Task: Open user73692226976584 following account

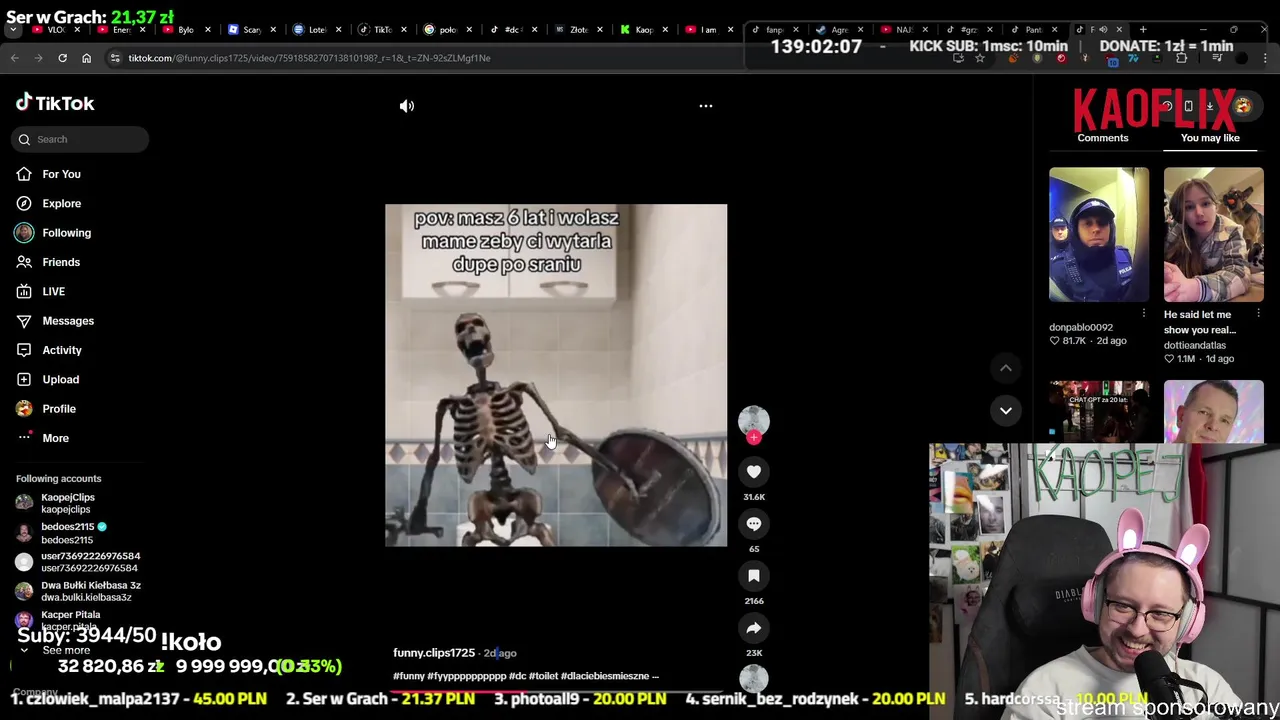Action: coord(90,562)
